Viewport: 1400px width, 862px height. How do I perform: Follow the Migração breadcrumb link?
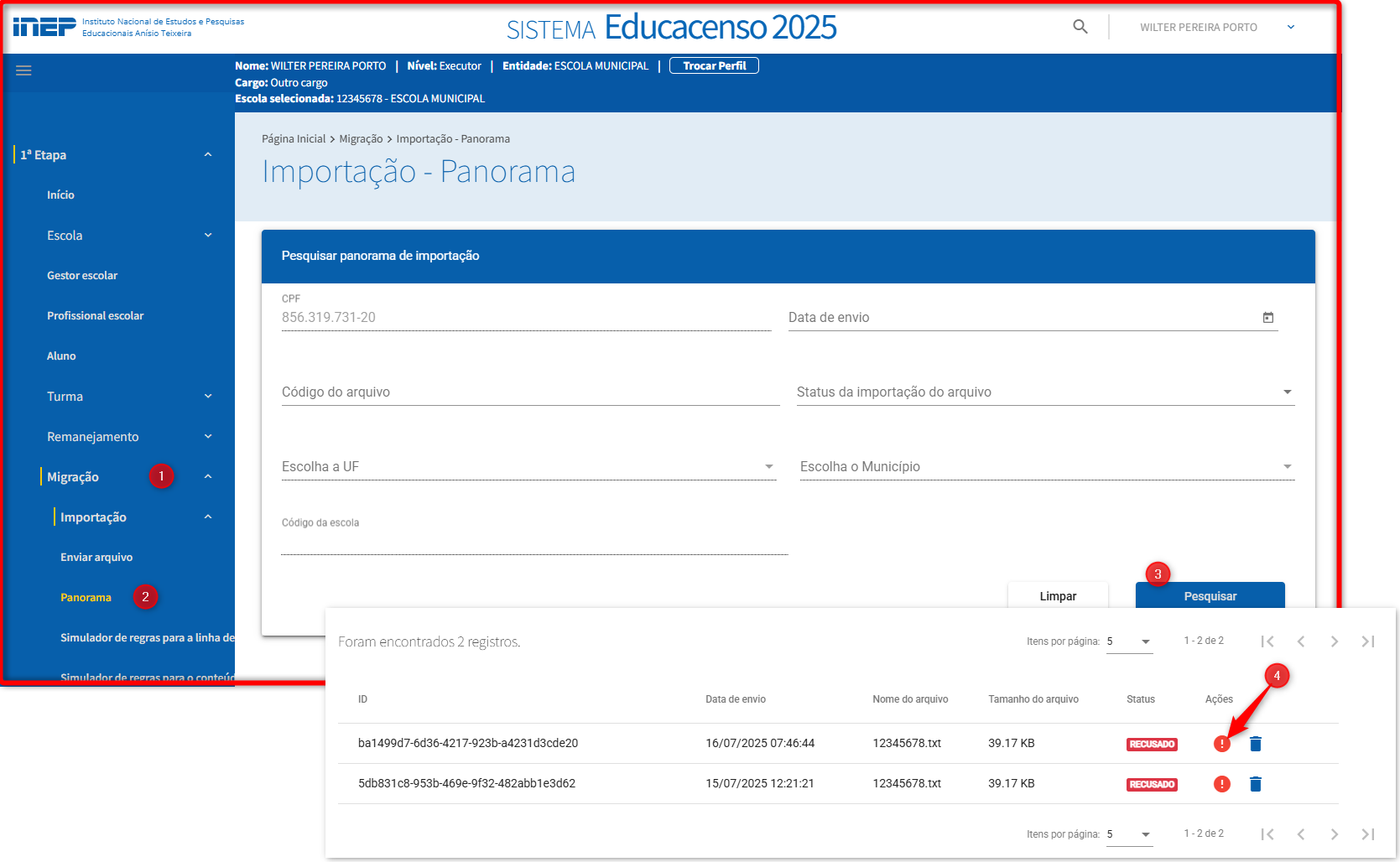[x=361, y=139]
